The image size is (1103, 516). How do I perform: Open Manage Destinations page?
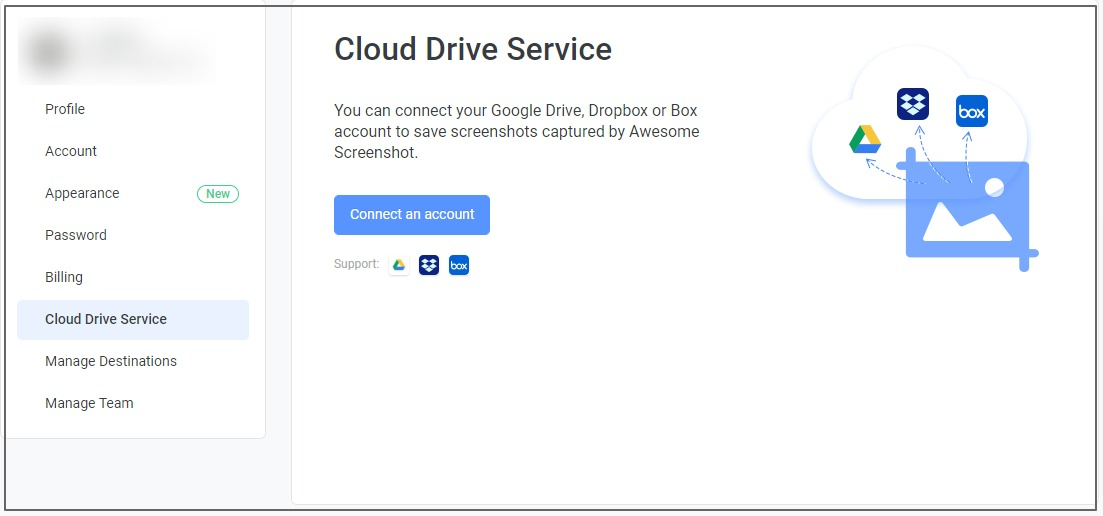coord(111,361)
